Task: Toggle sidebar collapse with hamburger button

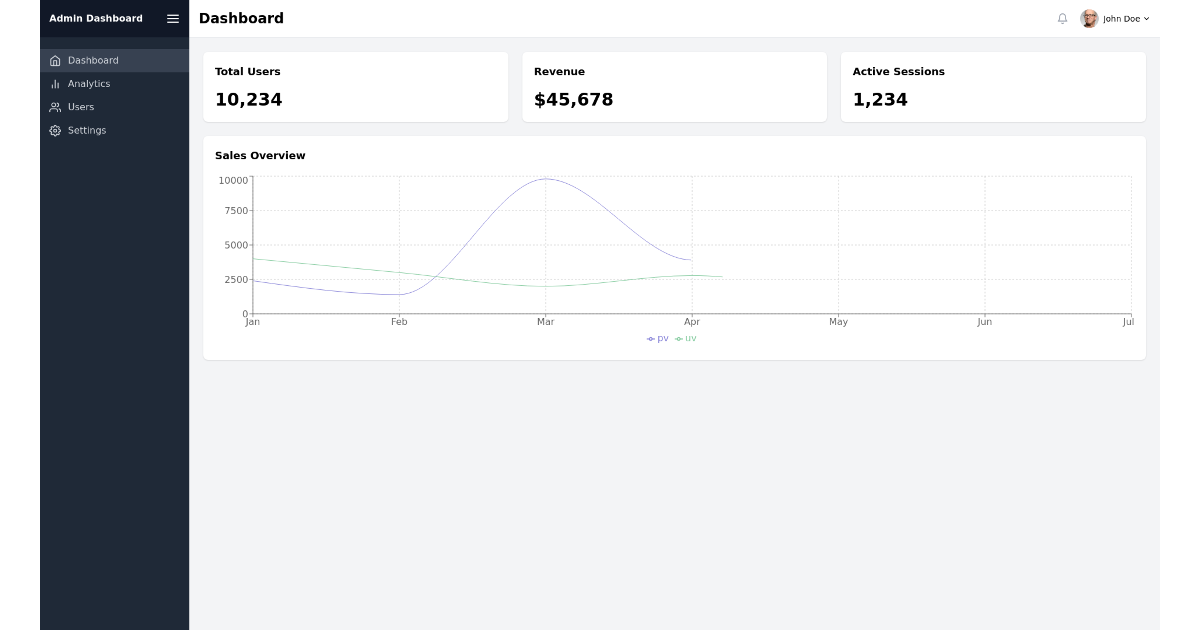Action: pyautogui.click(x=172, y=18)
